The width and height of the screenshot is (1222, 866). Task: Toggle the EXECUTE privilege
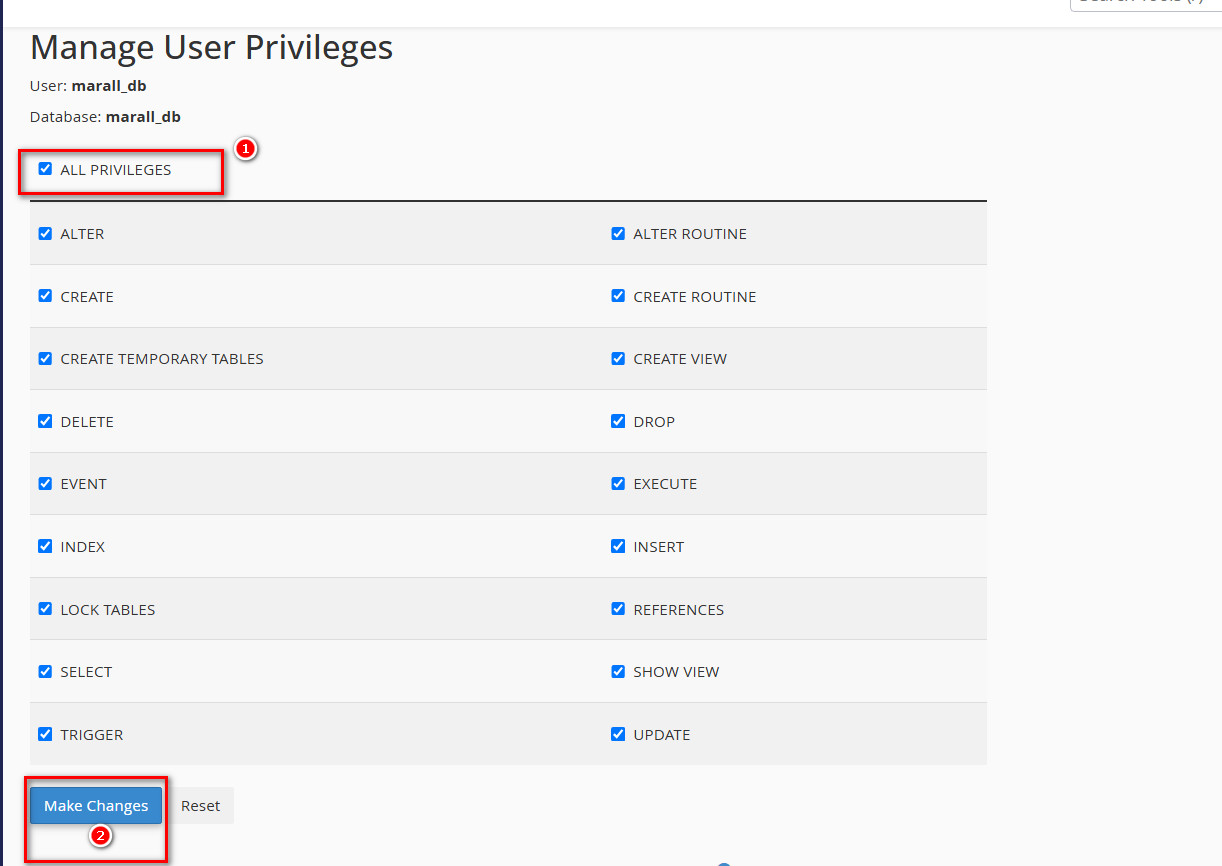(x=618, y=483)
